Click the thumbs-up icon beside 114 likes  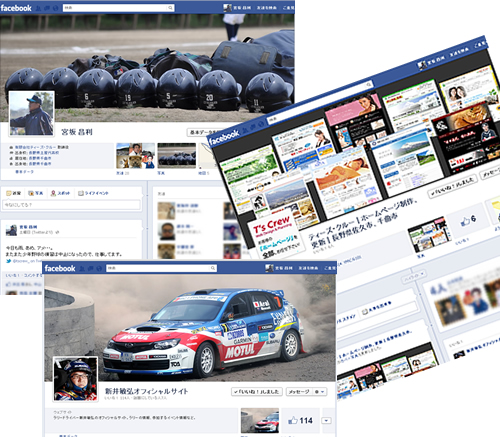[x=293, y=420]
